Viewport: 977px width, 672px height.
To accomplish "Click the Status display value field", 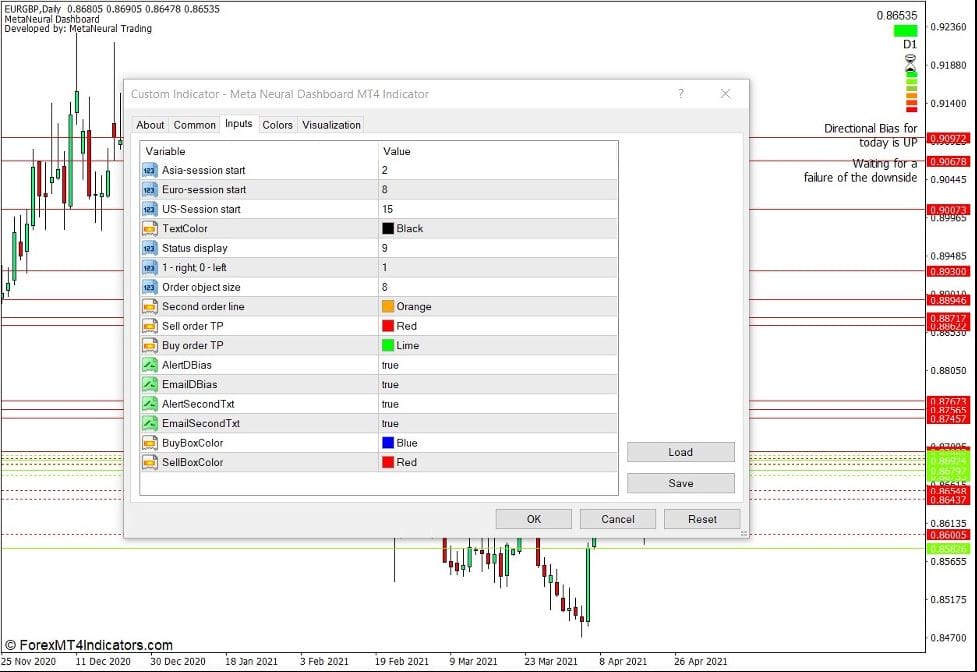I will (450, 247).
